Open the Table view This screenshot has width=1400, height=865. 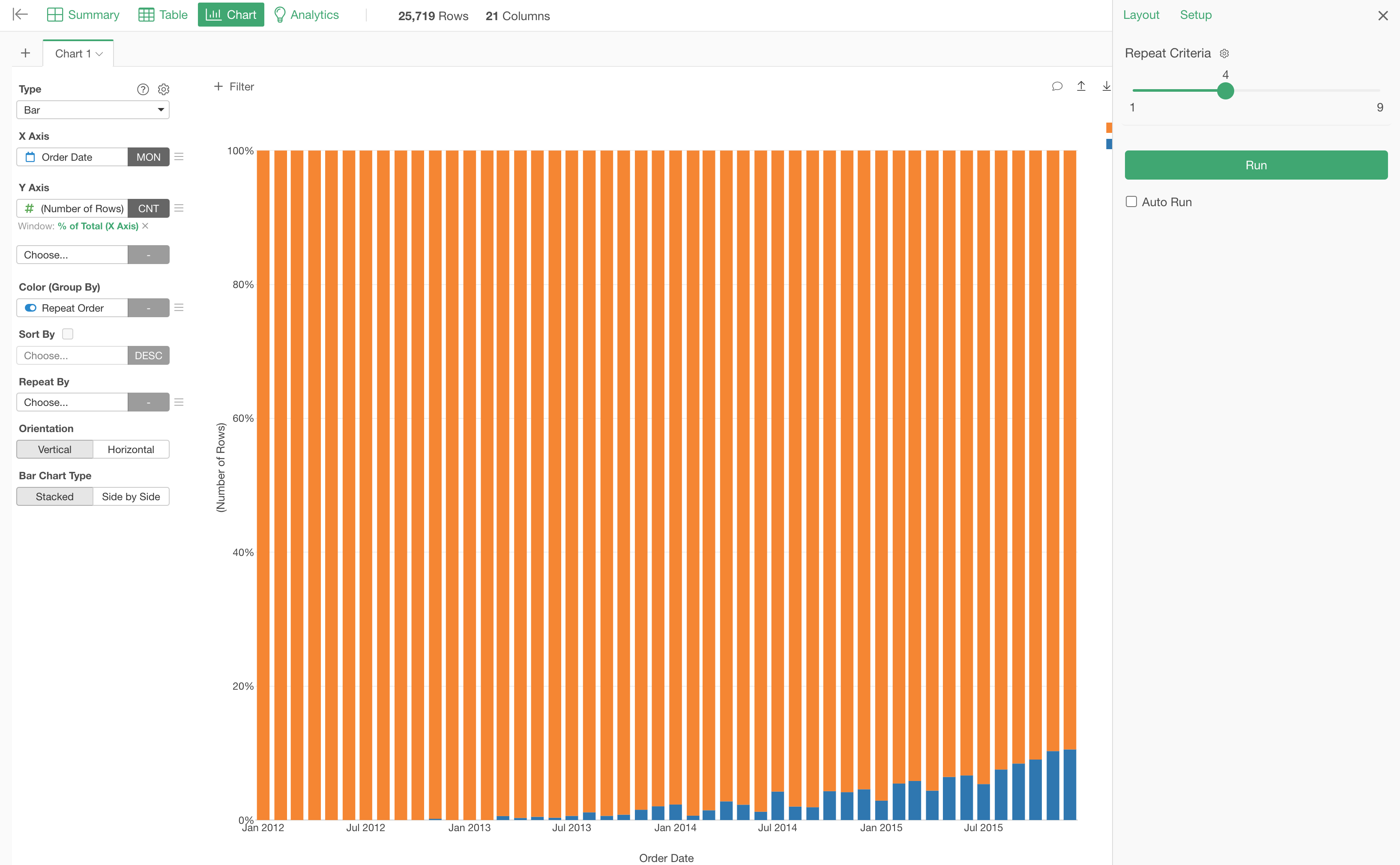pyautogui.click(x=162, y=14)
